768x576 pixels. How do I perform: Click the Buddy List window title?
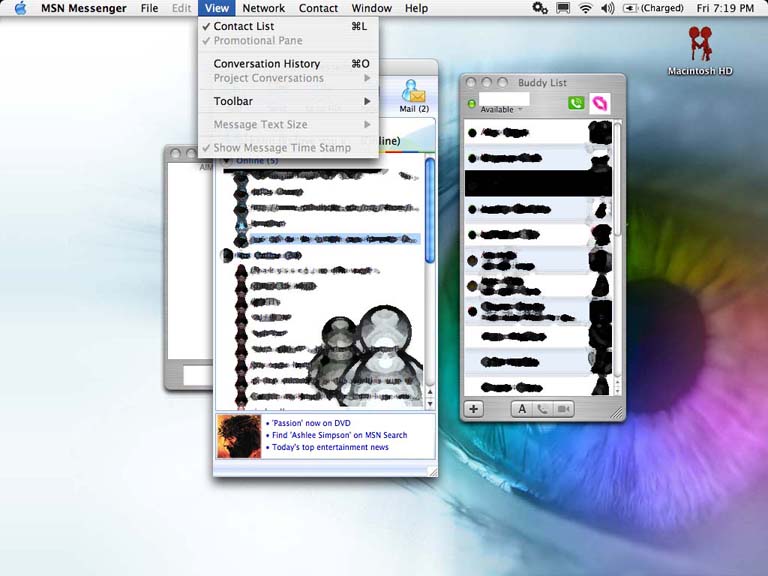pyautogui.click(x=542, y=83)
